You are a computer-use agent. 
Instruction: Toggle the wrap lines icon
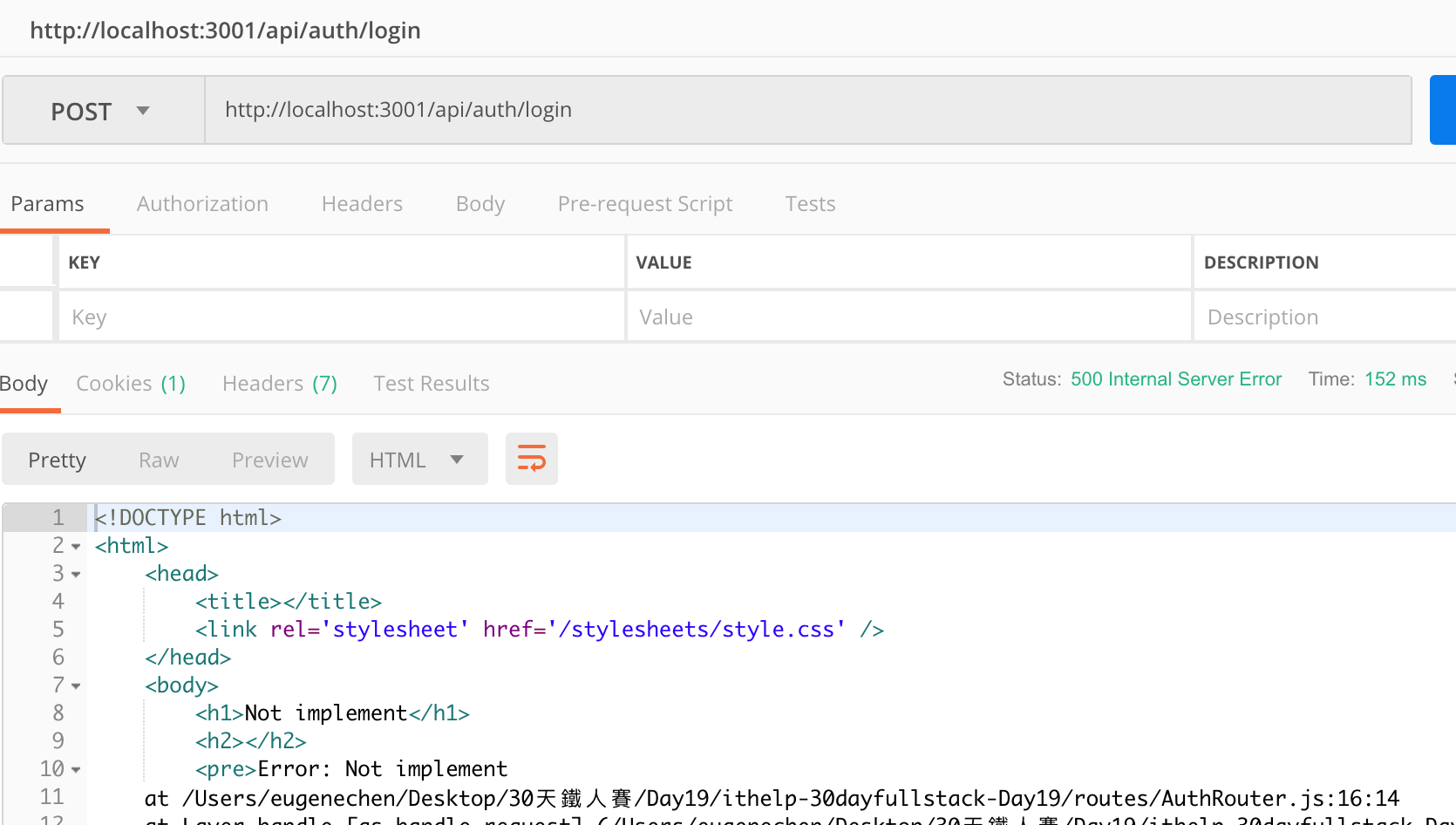pyautogui.click(x=531, y=459)
